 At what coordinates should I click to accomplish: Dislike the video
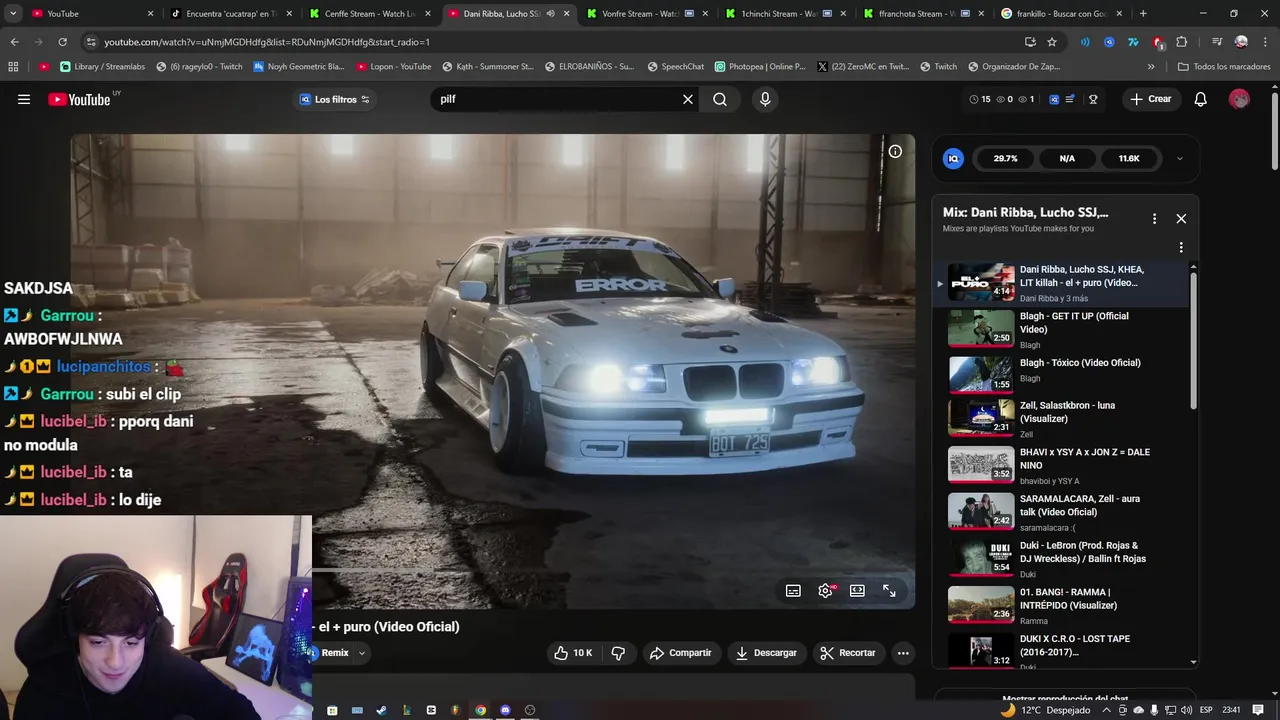click(x=618, y=653)
